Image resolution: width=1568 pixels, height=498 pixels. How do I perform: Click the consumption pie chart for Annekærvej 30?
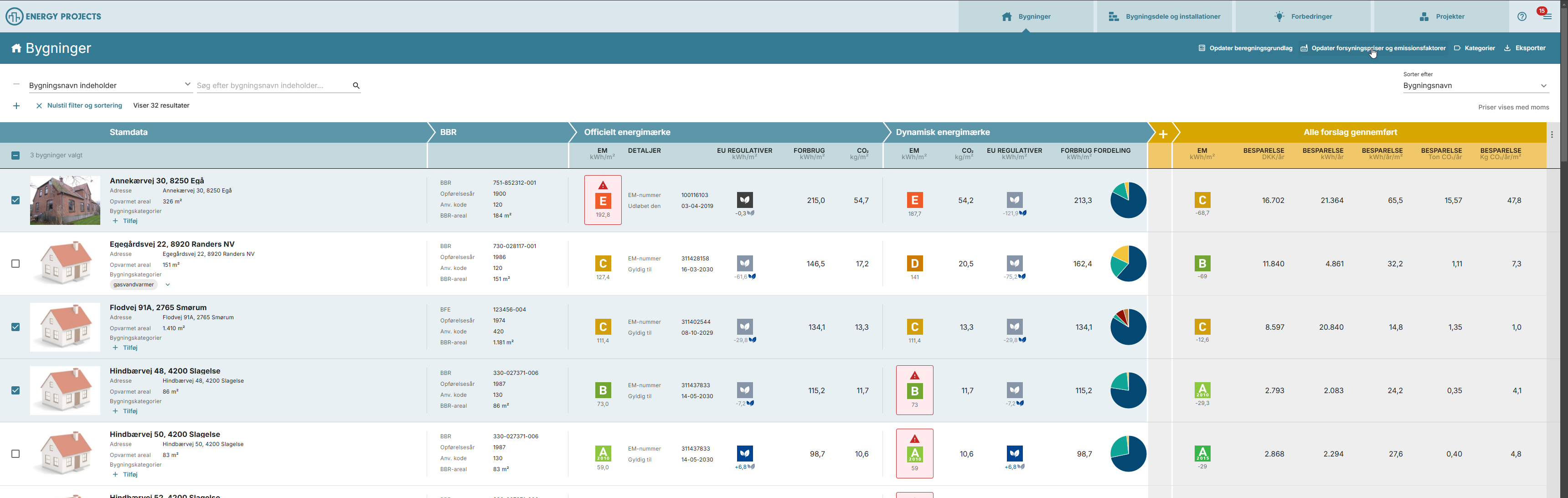1128,200
